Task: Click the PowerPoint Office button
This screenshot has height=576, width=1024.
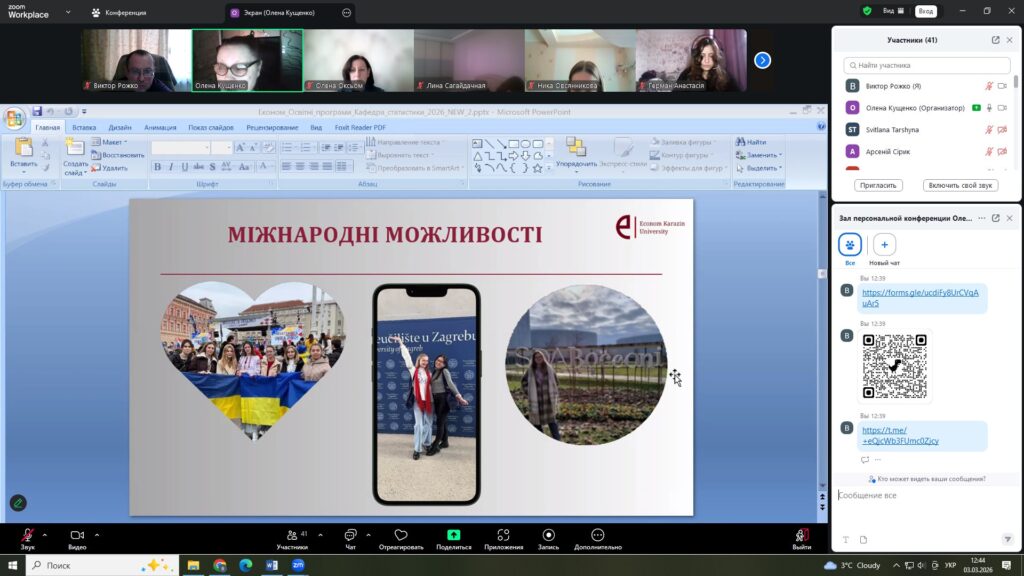Action: point(14,119)
